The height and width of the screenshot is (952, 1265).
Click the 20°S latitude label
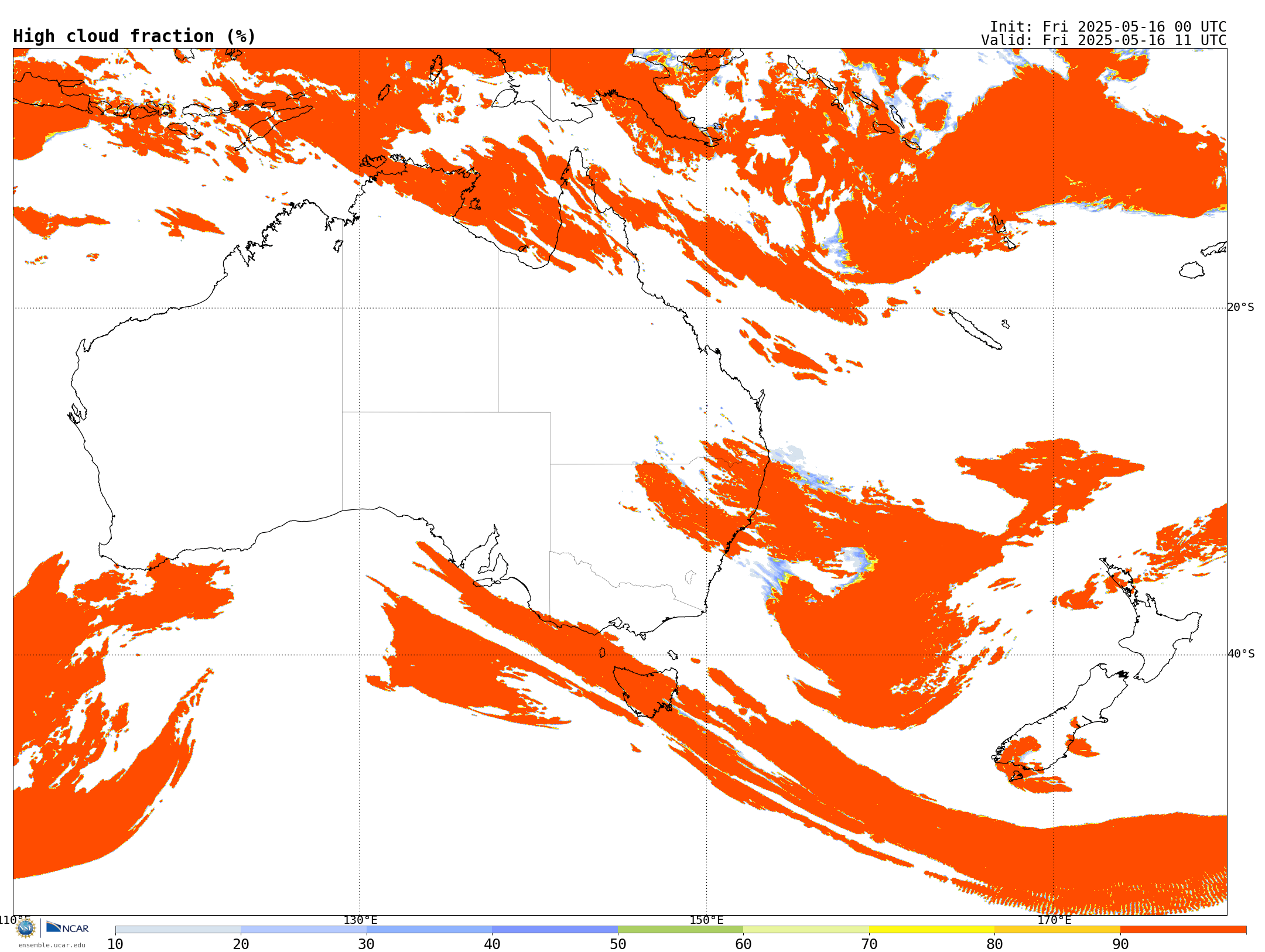click(x=1240, y=307)
